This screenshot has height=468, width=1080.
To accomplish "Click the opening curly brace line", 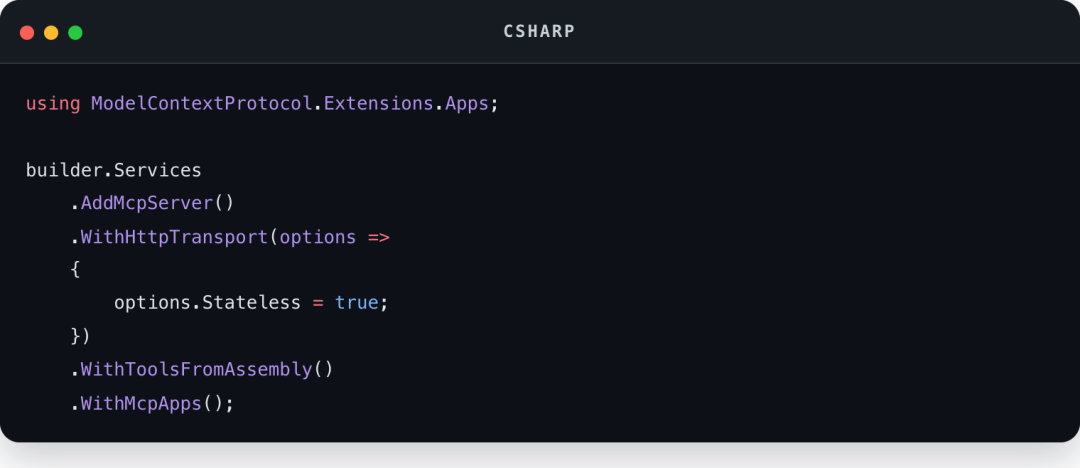I will point(75,269).
